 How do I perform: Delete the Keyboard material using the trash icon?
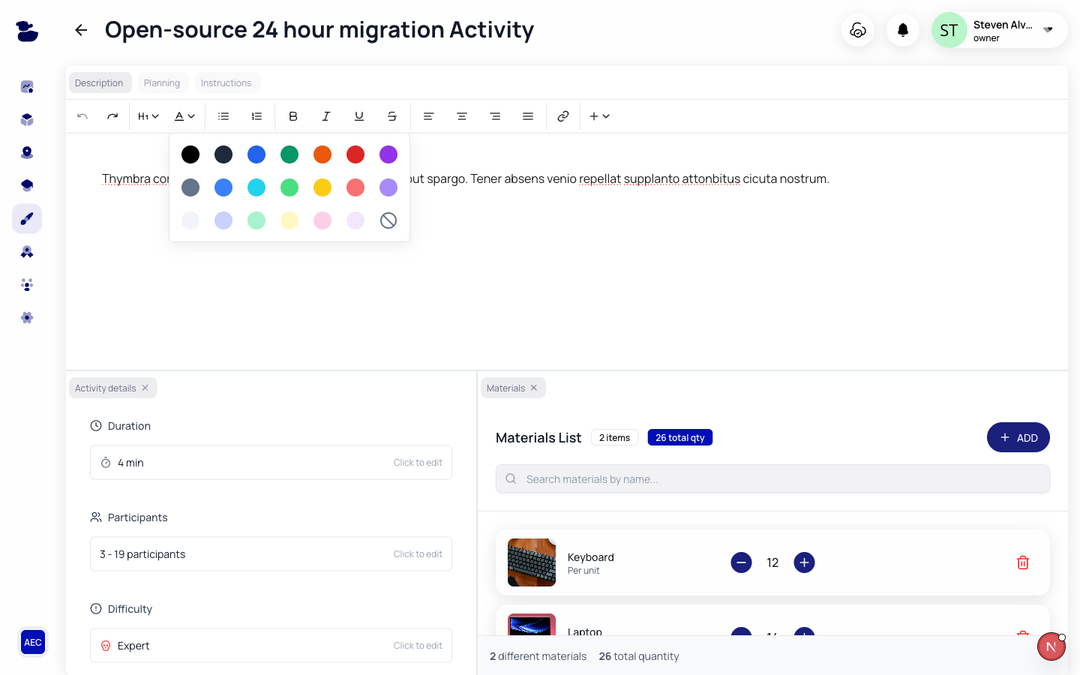pyautogui.click(x=1022, y=562)
